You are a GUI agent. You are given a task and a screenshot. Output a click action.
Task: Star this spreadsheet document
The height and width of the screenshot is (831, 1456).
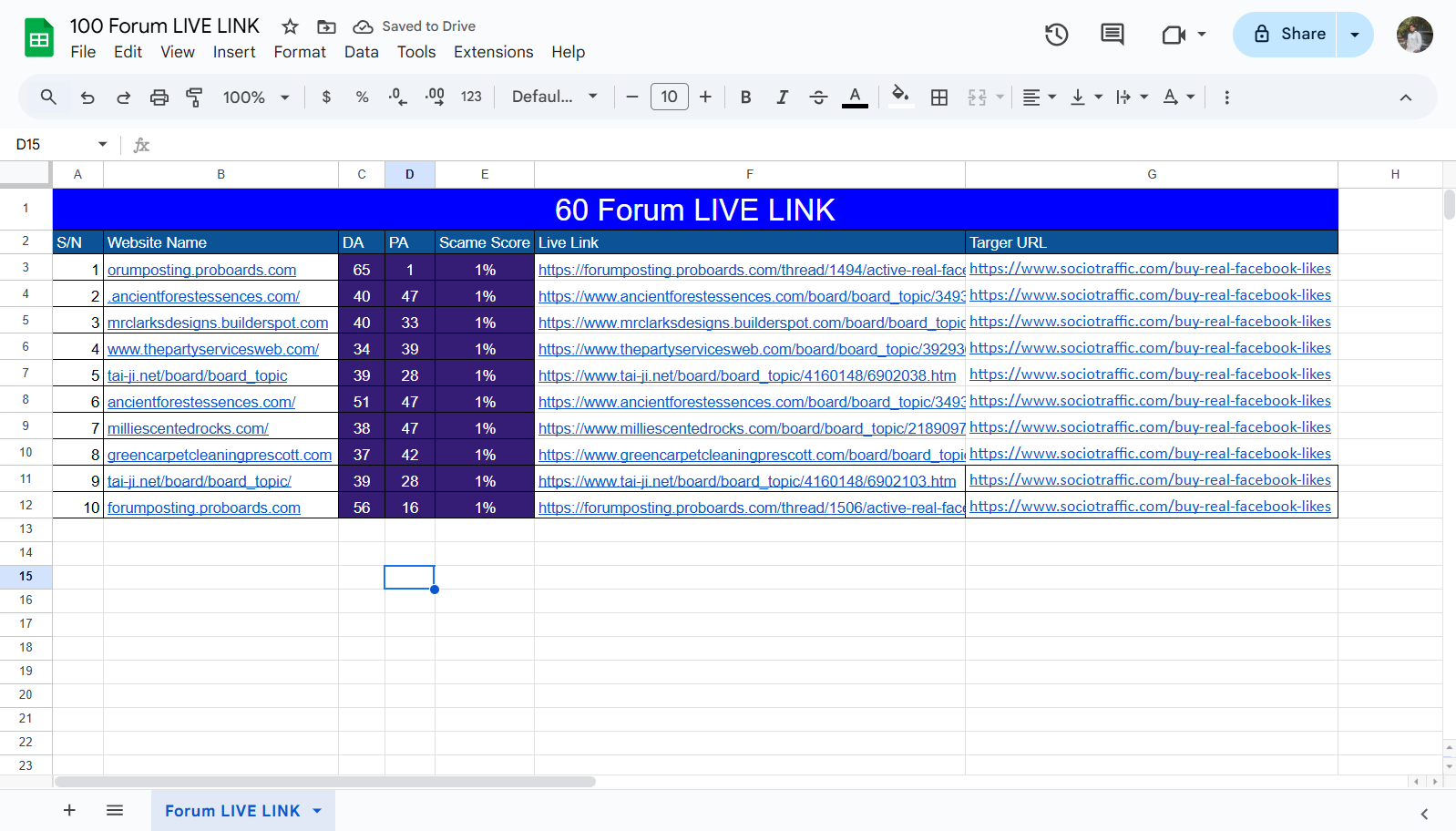pos(290,26)
